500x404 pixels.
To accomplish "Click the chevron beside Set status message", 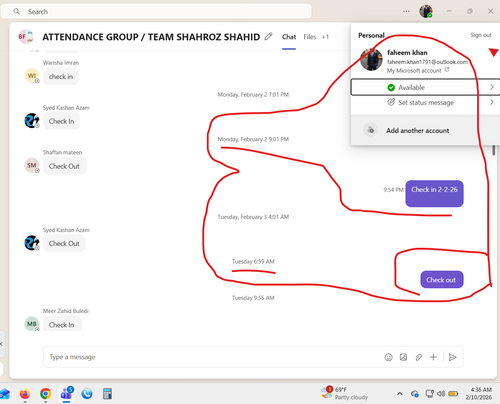I will (492, 102).
